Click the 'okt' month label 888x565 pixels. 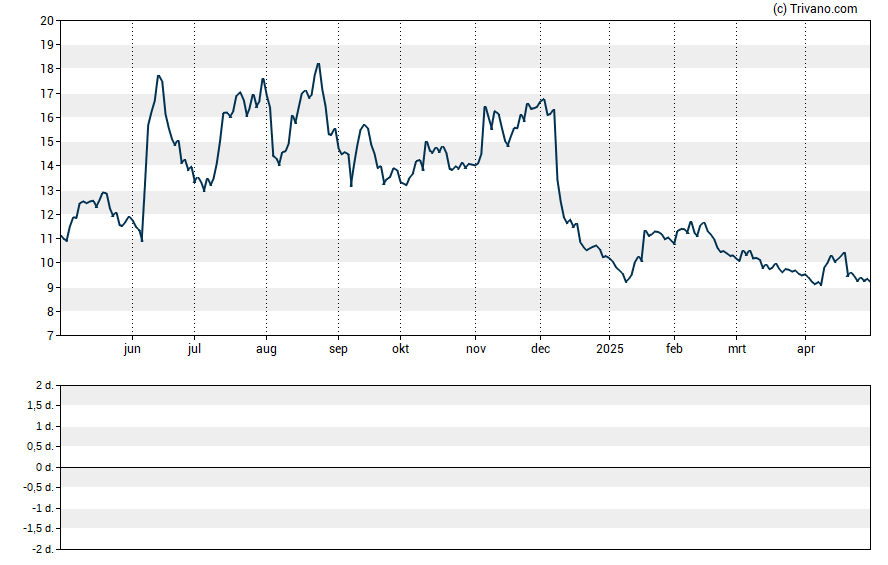click(x=400, y=349)
